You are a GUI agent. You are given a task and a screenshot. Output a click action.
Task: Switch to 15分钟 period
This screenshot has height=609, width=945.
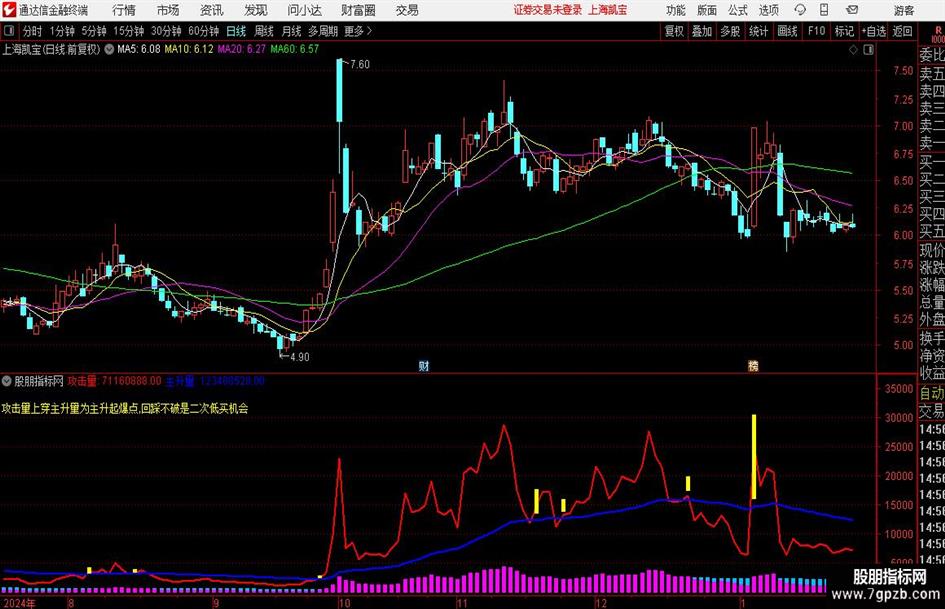click(129, 31)
